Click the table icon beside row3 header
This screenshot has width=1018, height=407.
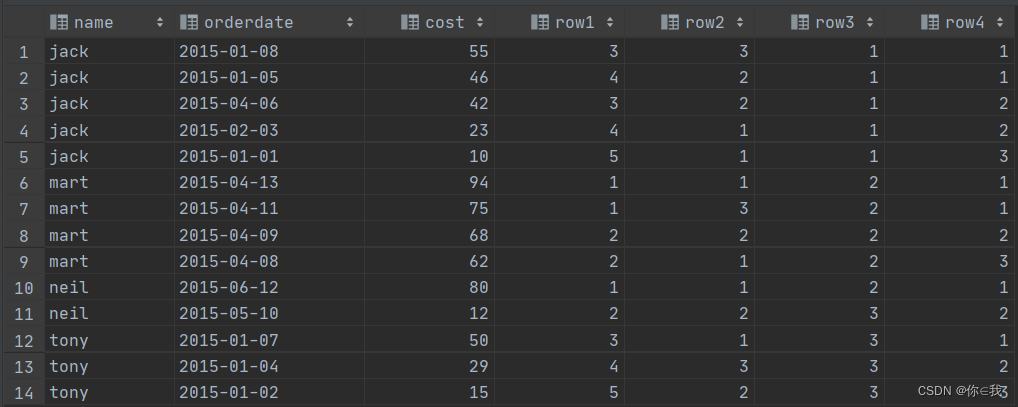[x=800, y=22]
